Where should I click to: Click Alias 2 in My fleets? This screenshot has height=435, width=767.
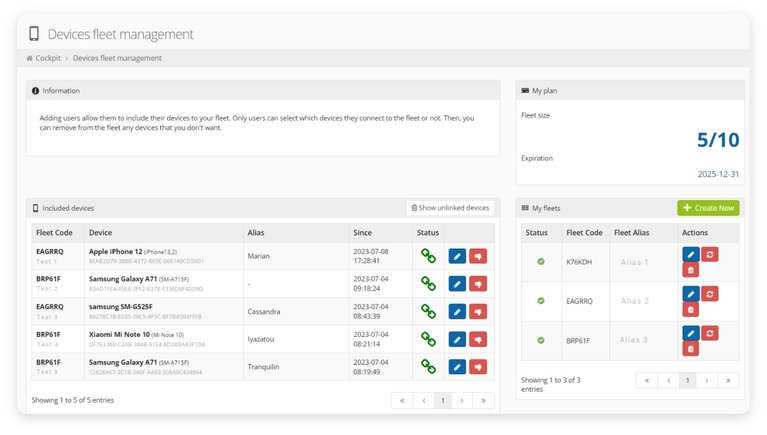click(x=635, y=301)
